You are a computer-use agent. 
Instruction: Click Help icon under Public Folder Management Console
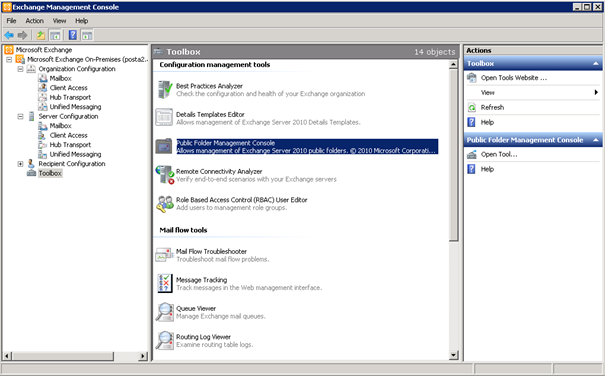(471, 169)
